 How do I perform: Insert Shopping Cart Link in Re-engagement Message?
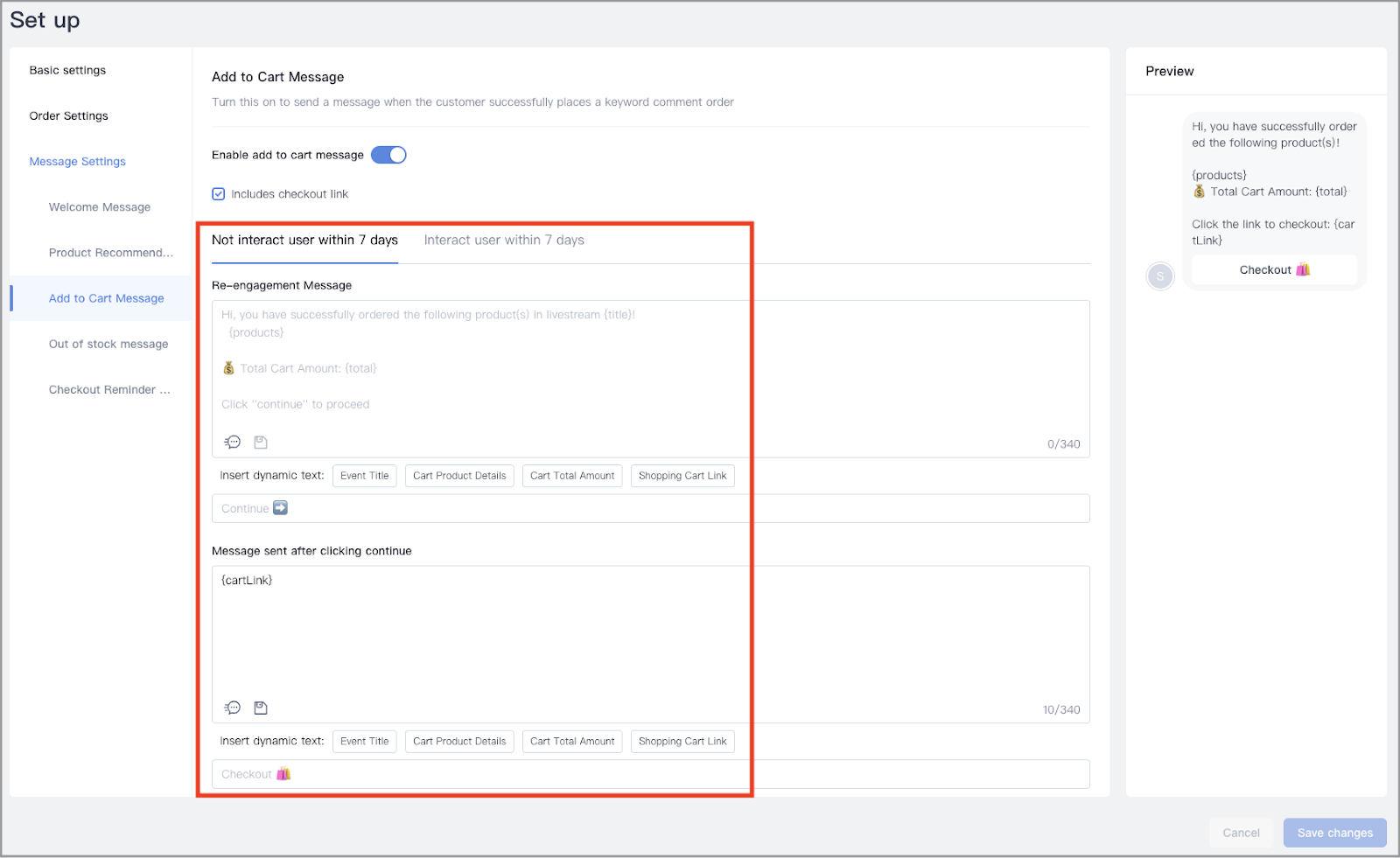click(682, 476)
